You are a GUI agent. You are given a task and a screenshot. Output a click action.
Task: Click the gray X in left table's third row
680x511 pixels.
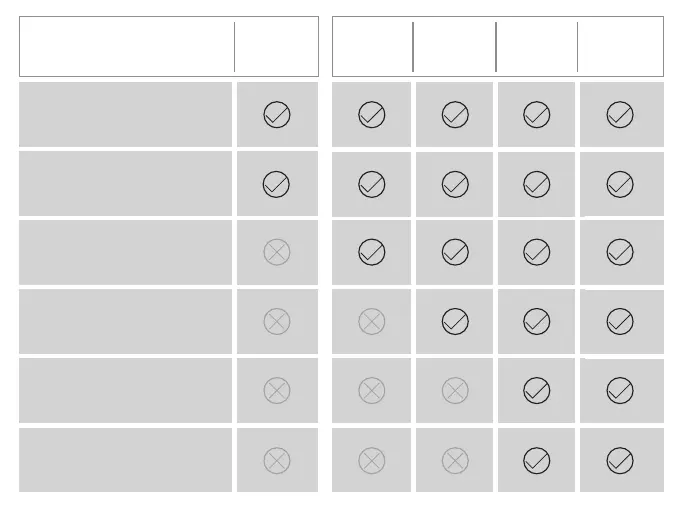pos(277,252)
